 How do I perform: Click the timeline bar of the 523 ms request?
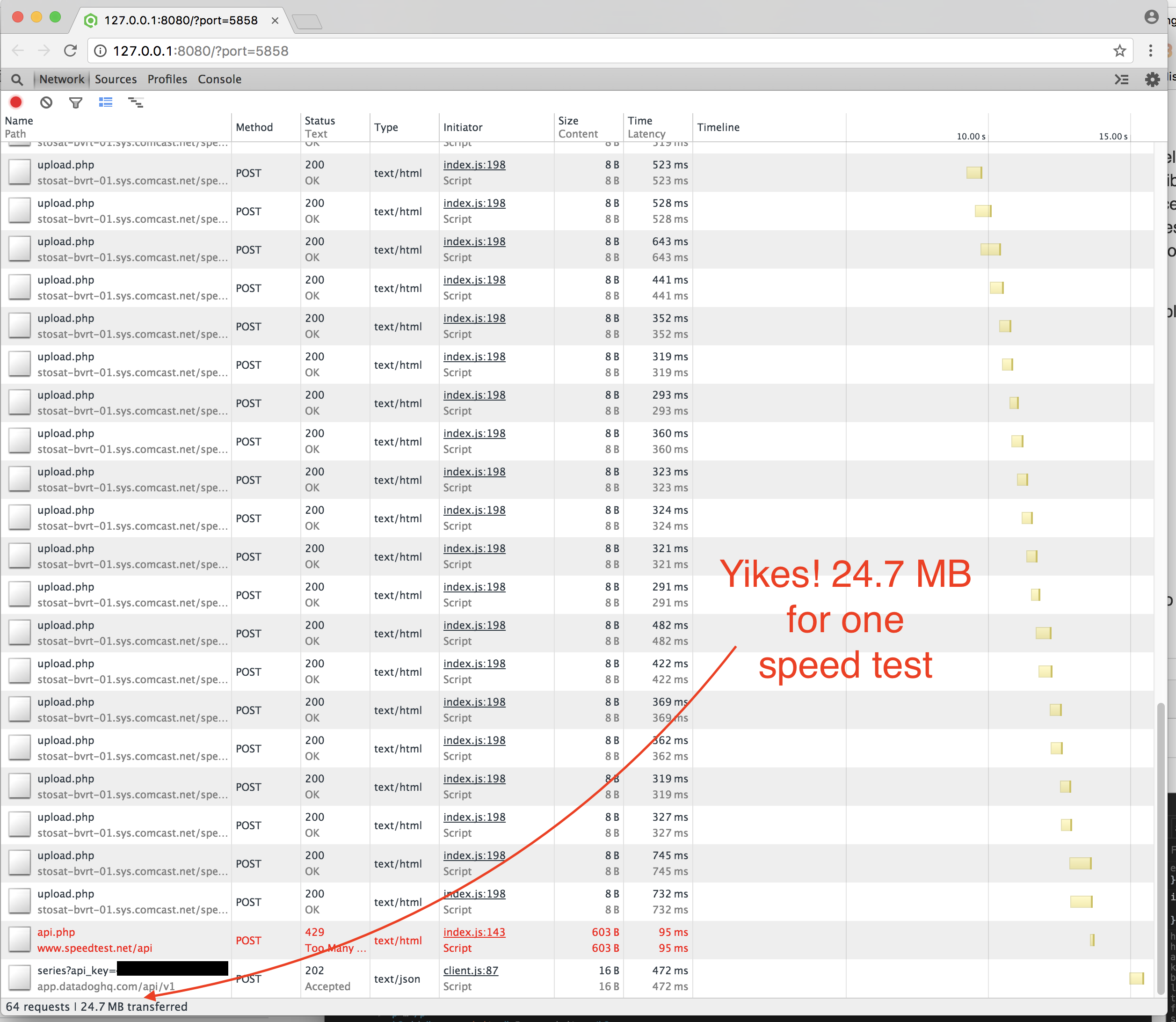click(974, 172)
